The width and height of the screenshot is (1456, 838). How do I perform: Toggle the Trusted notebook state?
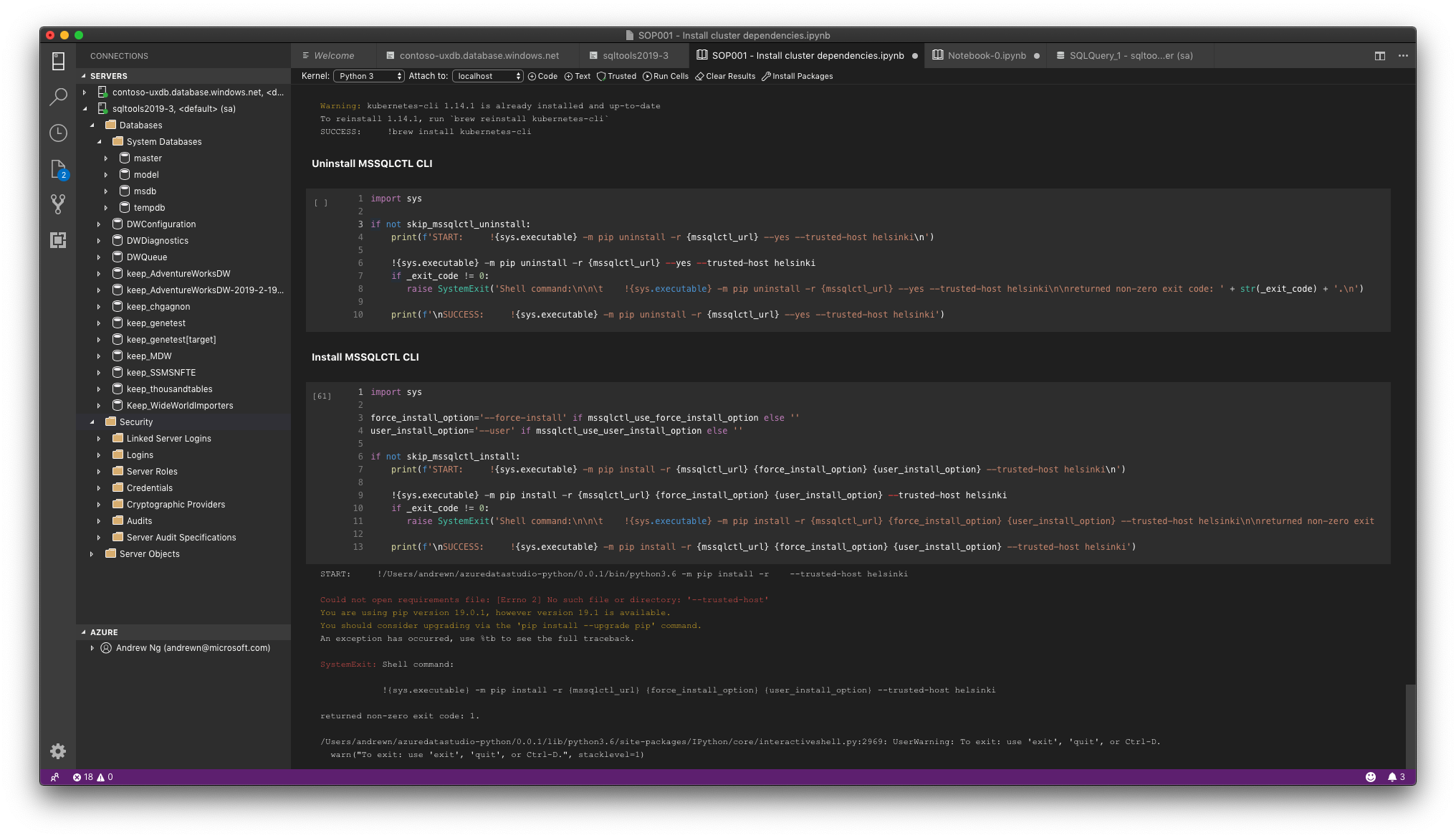(x=616, y=76)
